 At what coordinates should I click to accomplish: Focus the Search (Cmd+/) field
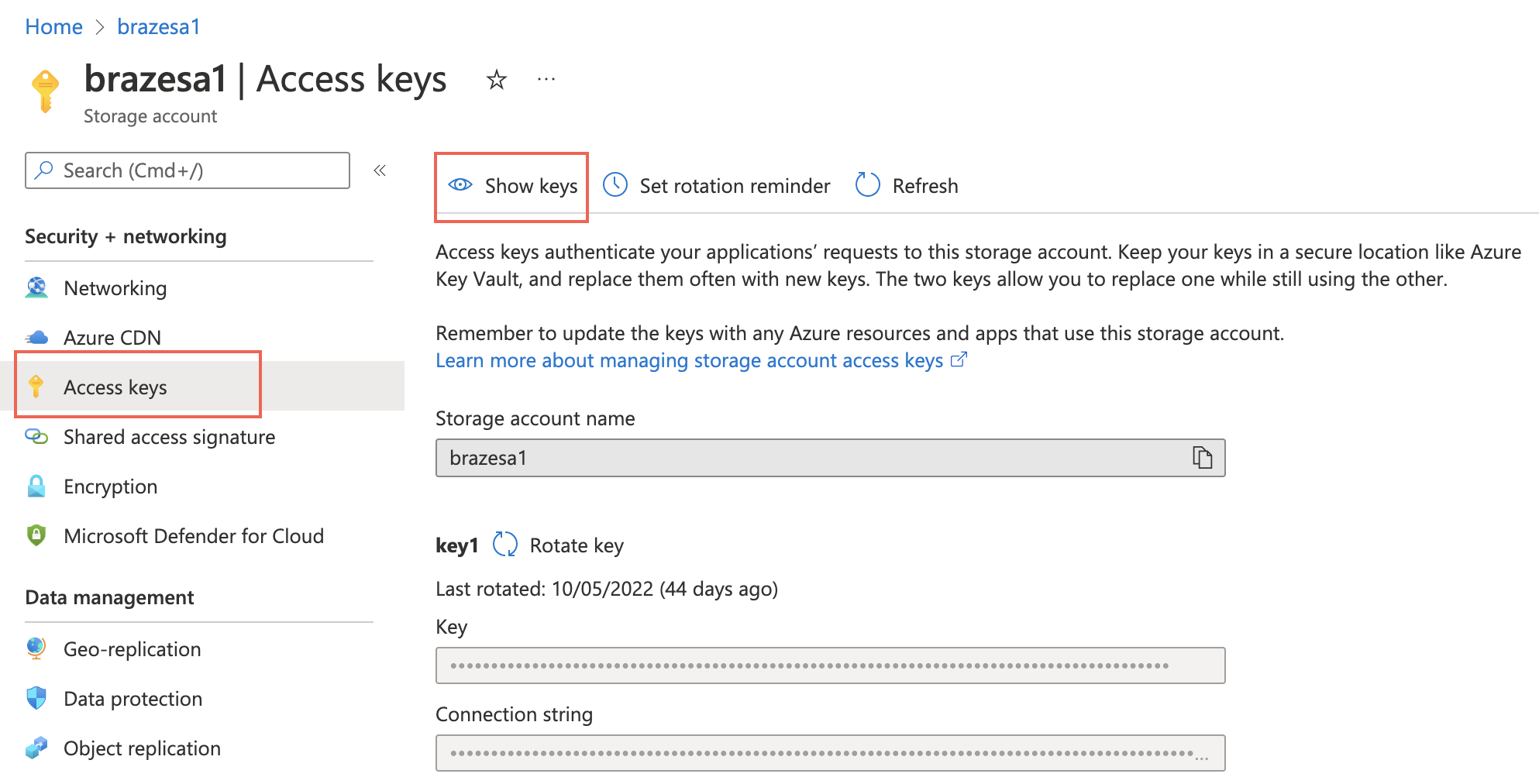click(188, 170)
